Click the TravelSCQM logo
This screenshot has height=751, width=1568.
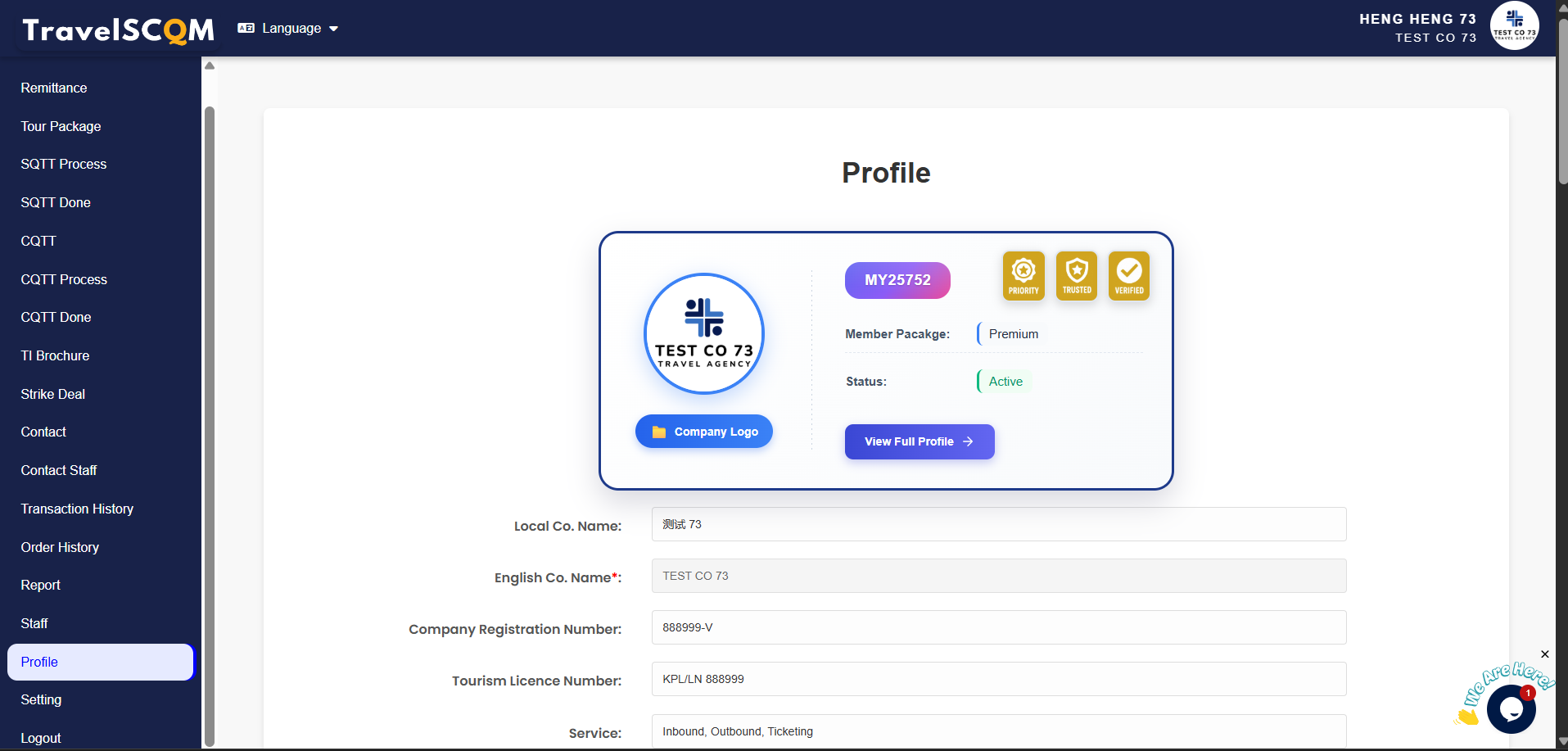coord(118,30)
